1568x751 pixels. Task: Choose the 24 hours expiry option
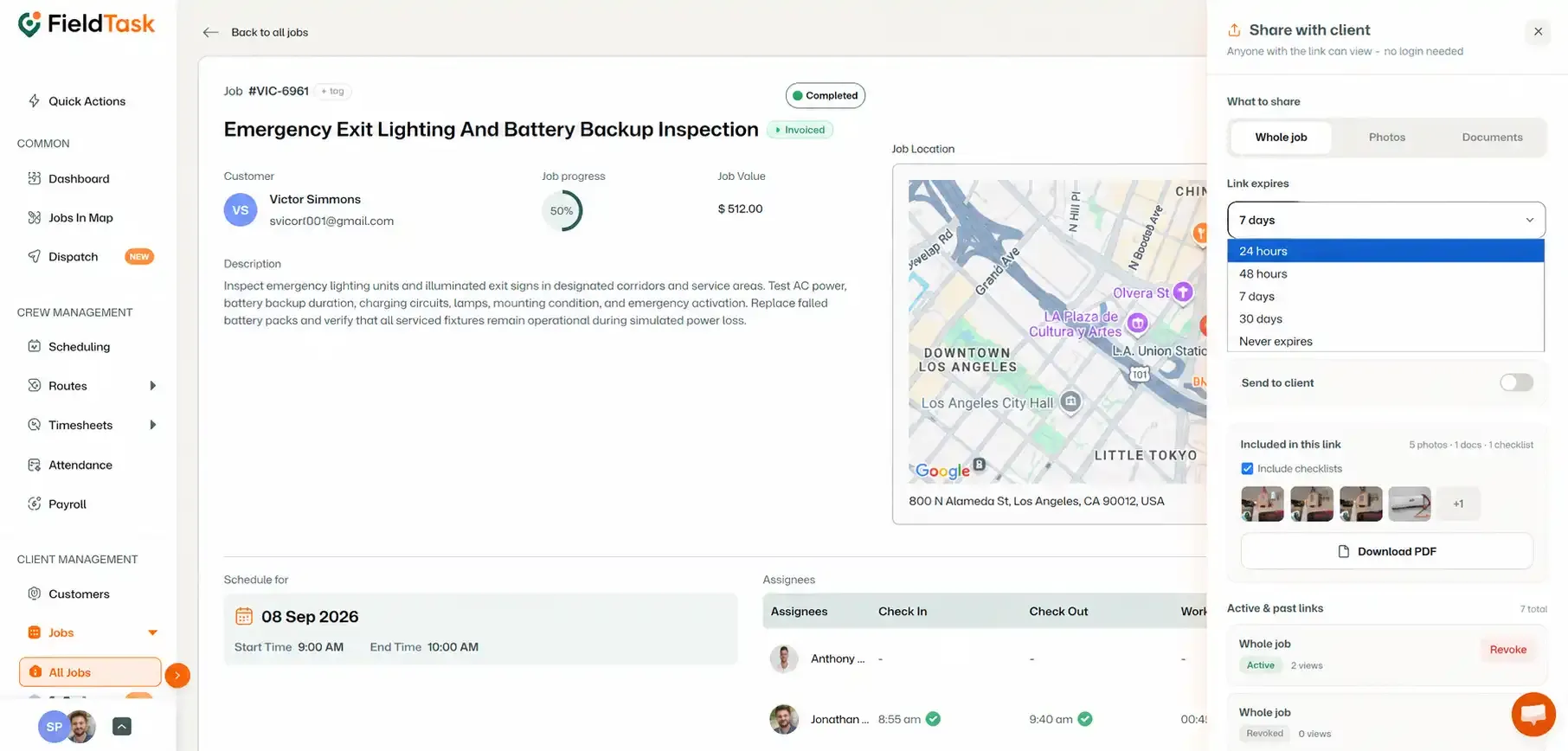pyautogui.click(x=1385, y=251)
